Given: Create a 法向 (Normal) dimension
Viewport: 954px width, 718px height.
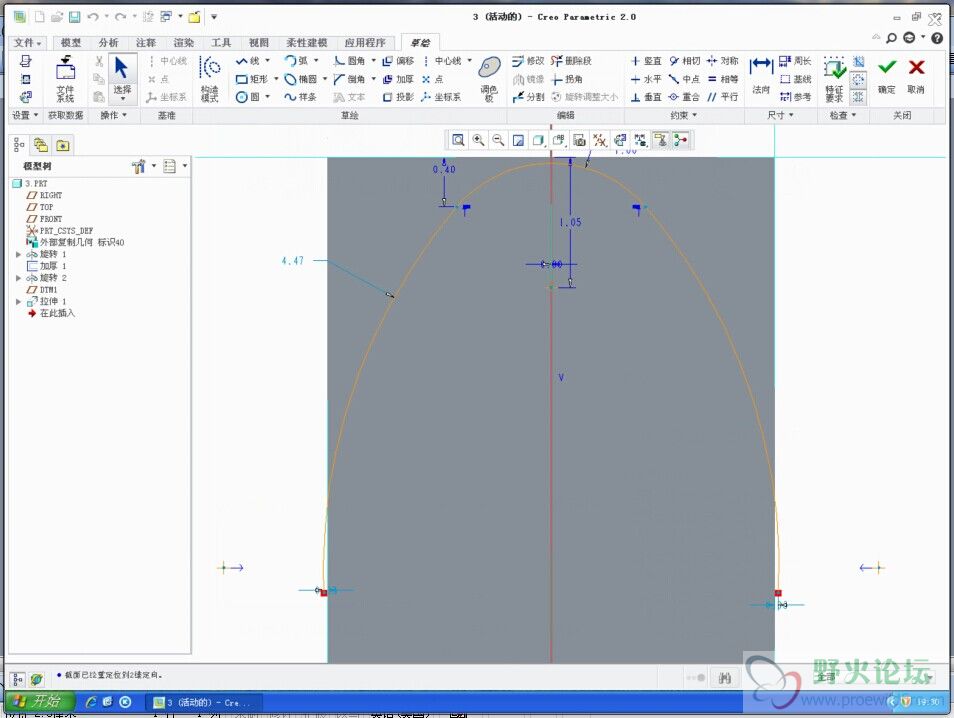Looking at the screenshot, I should pos(761,75).
